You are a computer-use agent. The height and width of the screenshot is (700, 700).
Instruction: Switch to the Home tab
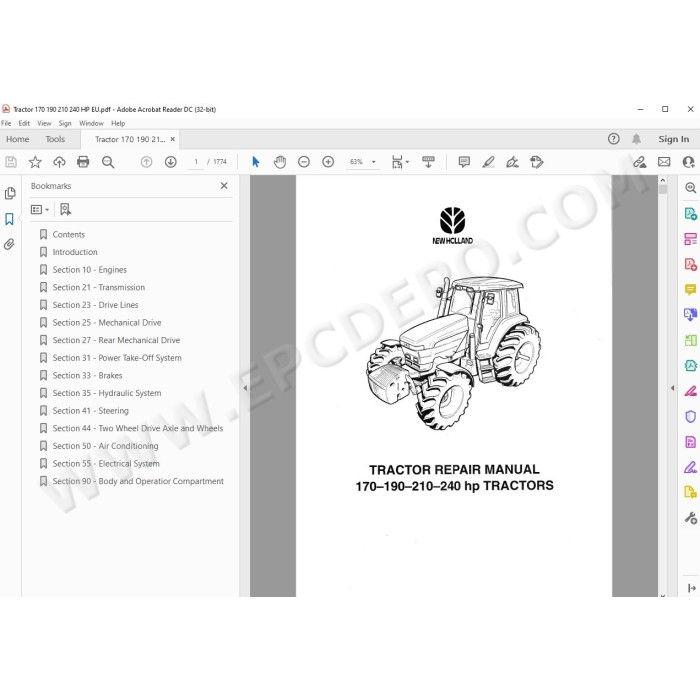click(x=17, y=139)
